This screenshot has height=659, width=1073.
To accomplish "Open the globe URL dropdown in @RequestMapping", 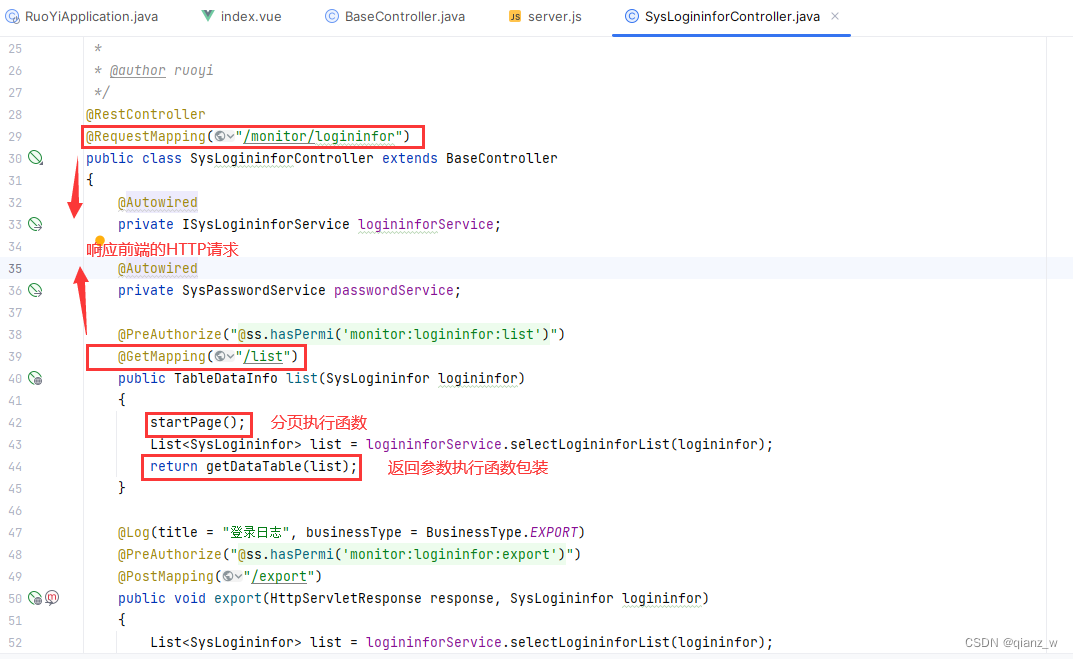I will [224, 136].
